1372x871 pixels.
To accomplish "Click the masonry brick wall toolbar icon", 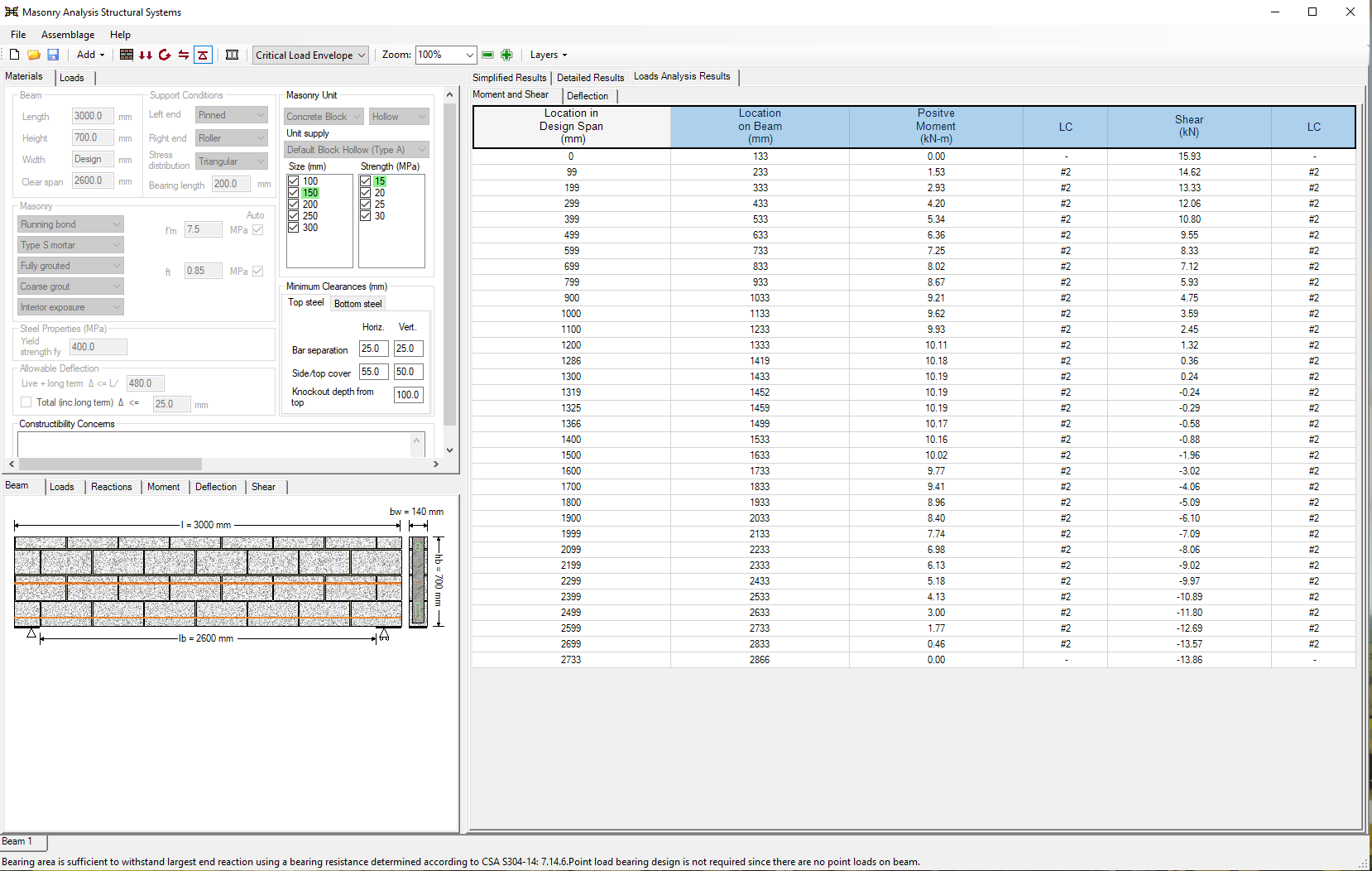I will [x=127, y=55].
